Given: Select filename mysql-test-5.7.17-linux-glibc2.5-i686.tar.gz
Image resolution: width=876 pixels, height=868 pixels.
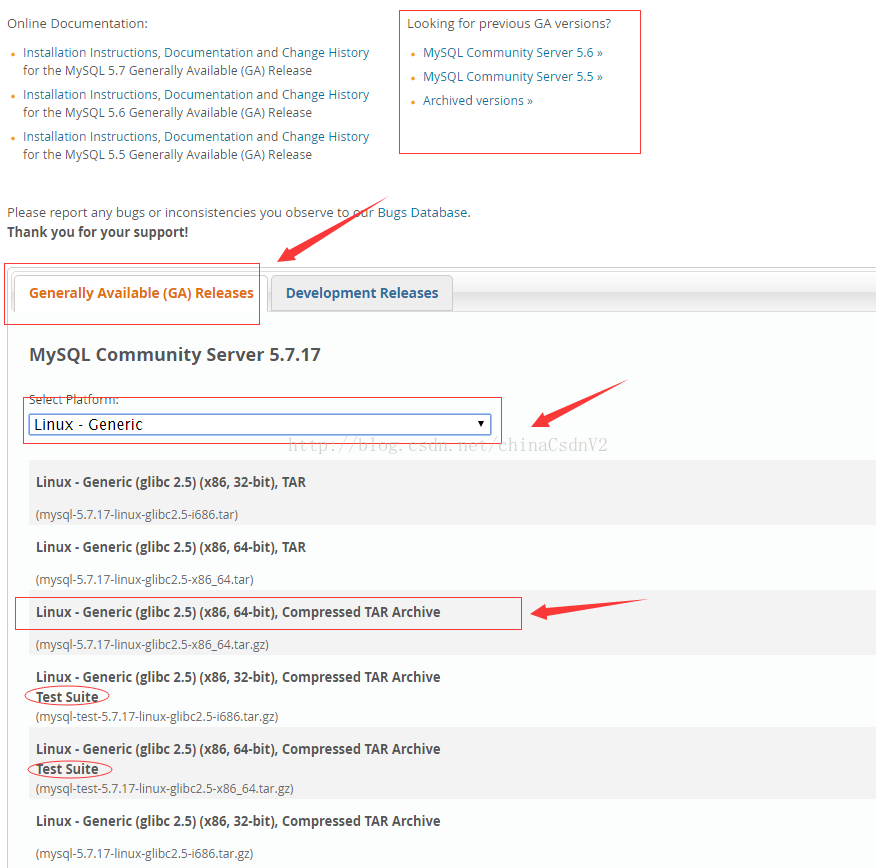Looking at the screenshot, I should (x=157, y=716).
